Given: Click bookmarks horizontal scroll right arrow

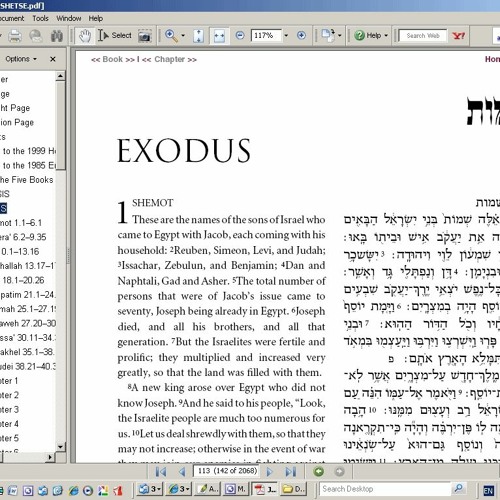Looking at the screenshot, I should [x=50, y=457].
